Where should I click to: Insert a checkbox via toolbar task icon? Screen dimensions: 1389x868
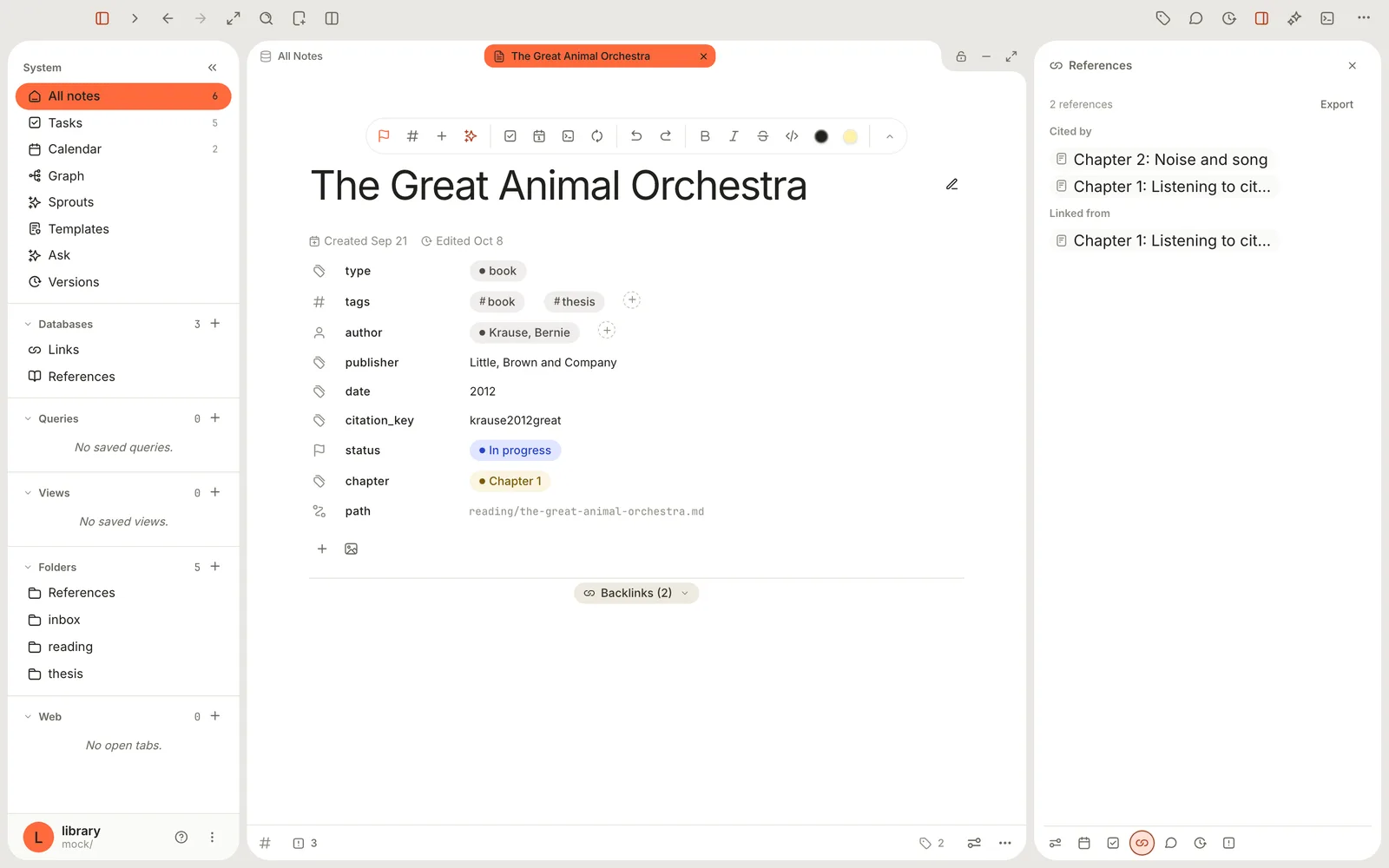pyautogui.click(x=510, y=136)
